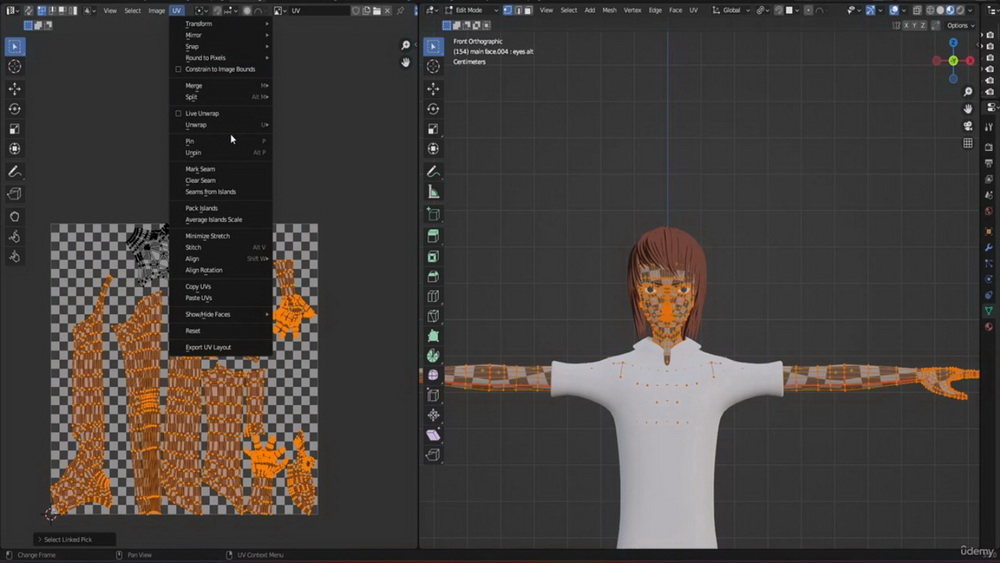Toggle edge select mode in 3D viewport header
The width and height of the screenshot is (1000, 563).
[518, 10]
